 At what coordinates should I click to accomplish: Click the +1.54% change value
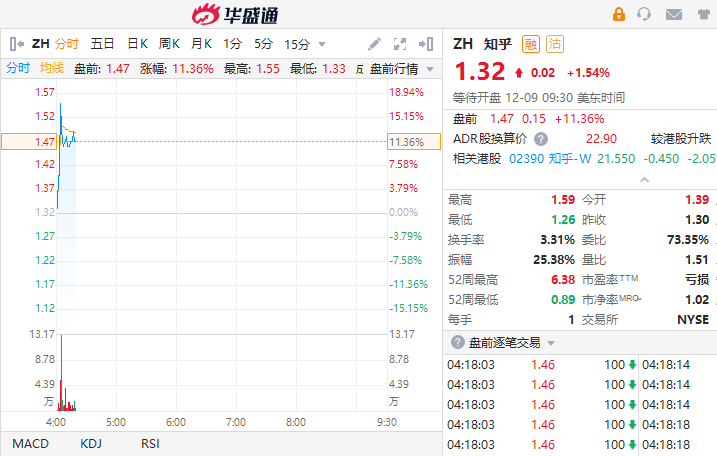click(x=588, y=73)
